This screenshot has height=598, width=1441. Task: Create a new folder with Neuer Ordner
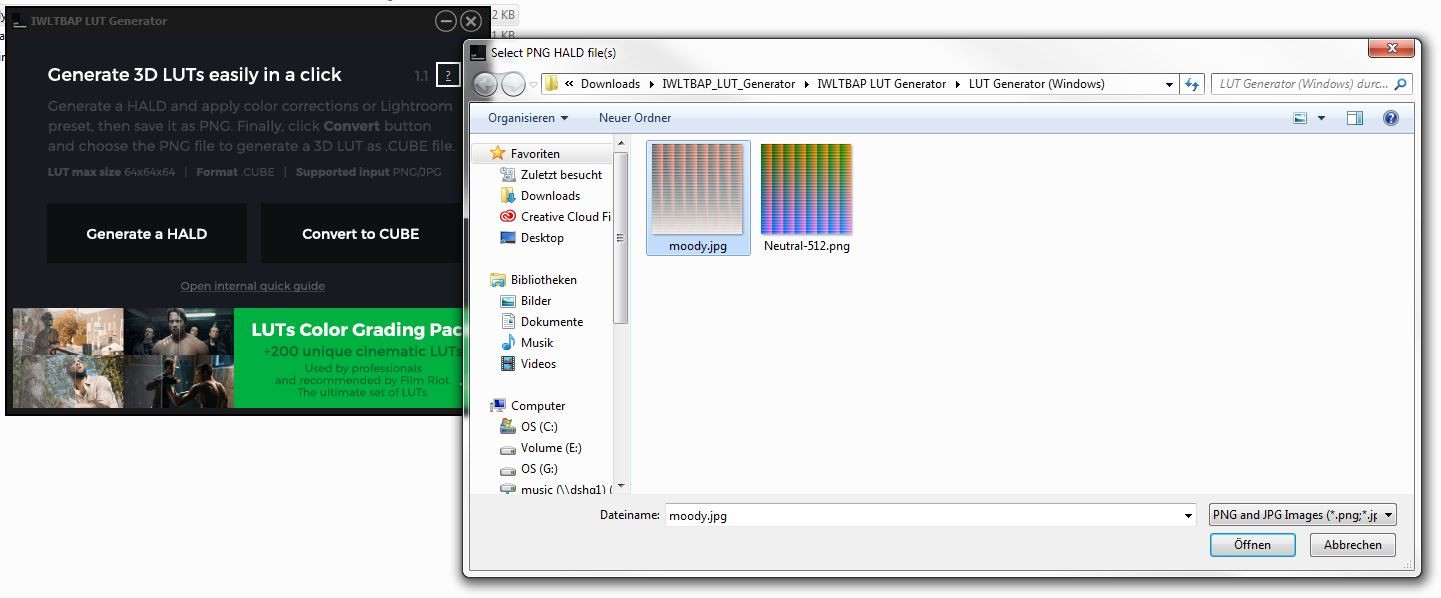(635, 118)
